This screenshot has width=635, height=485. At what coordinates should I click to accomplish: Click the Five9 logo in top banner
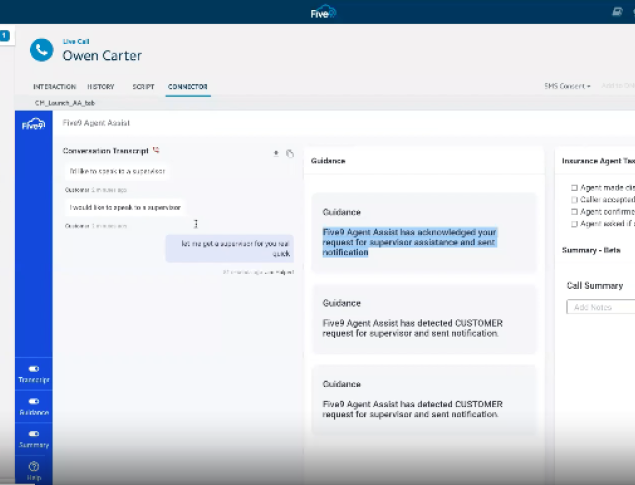point(323,12)
